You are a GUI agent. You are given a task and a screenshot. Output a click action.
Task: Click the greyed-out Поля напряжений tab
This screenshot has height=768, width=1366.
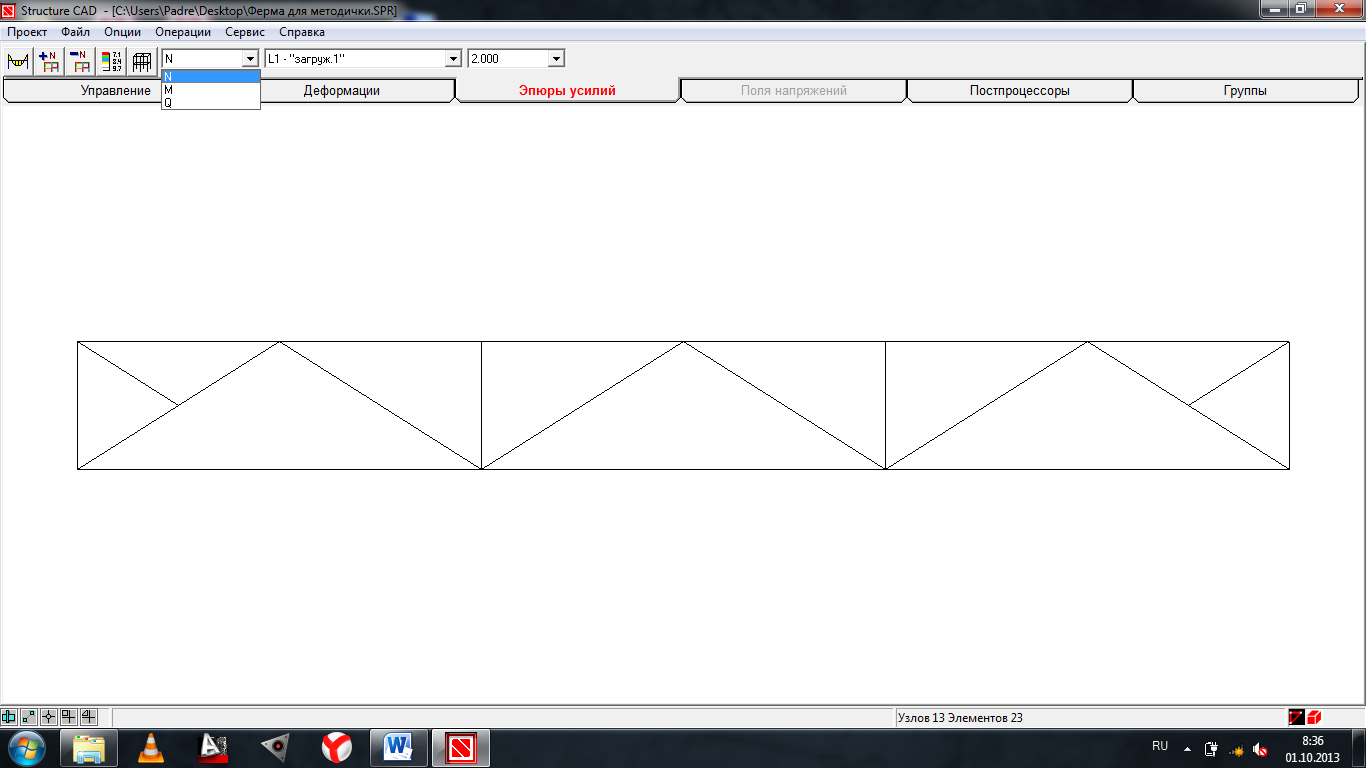794,91
